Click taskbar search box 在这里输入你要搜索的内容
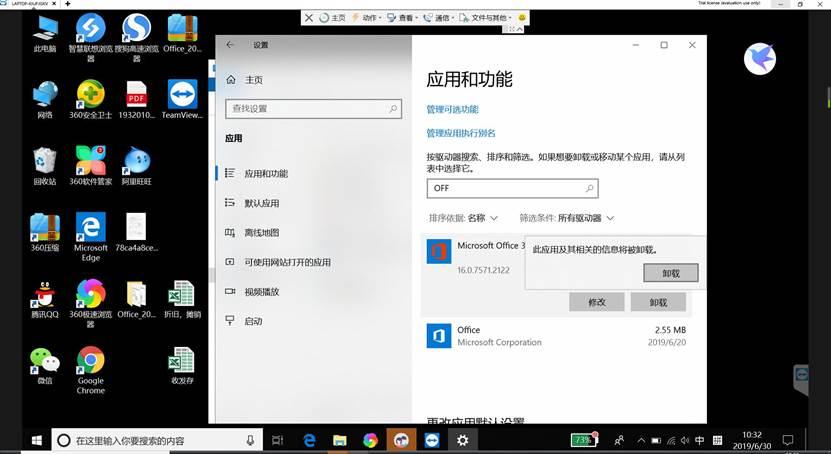 157,440
